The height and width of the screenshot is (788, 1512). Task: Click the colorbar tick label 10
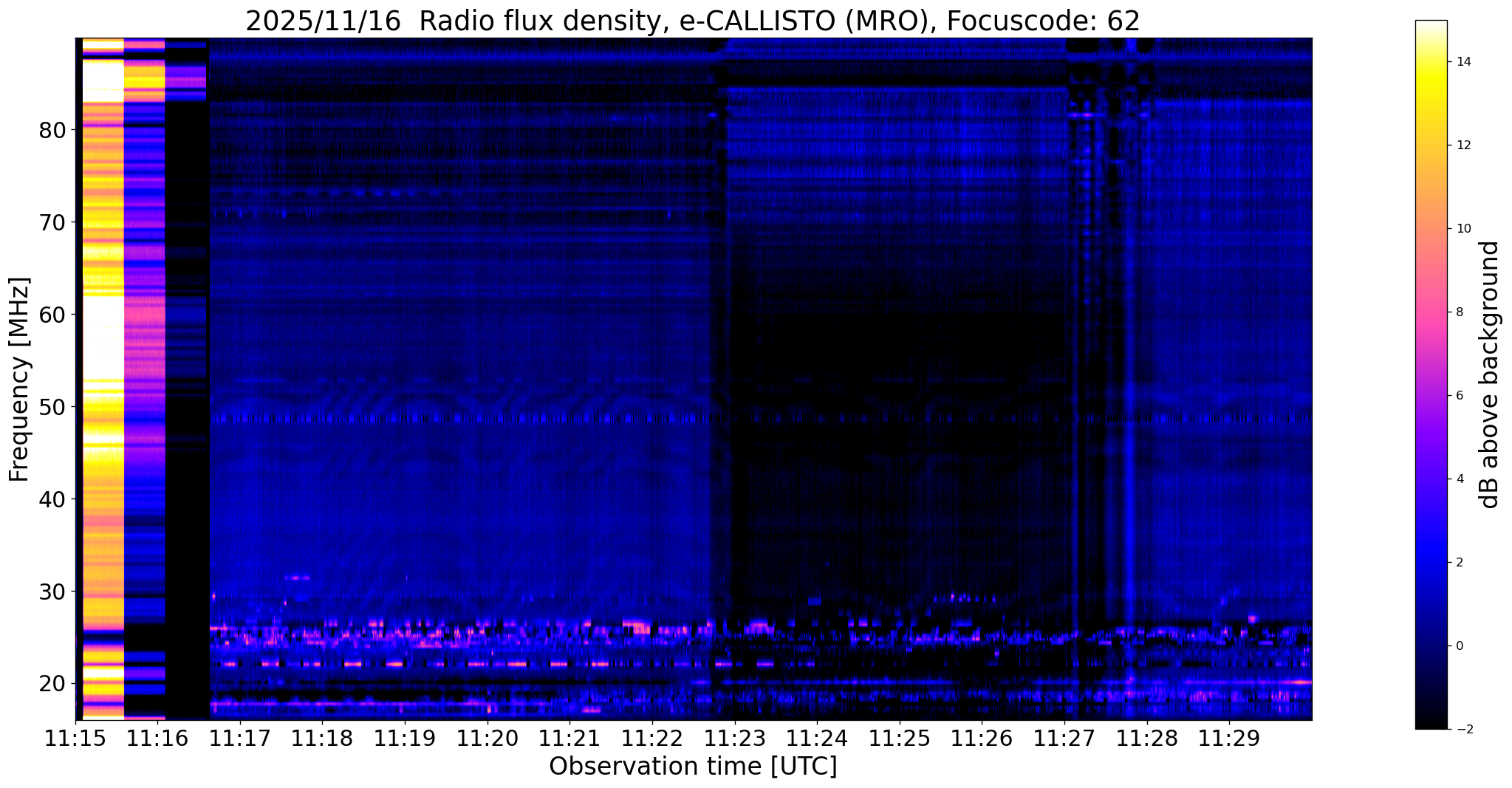(1463, 229)
